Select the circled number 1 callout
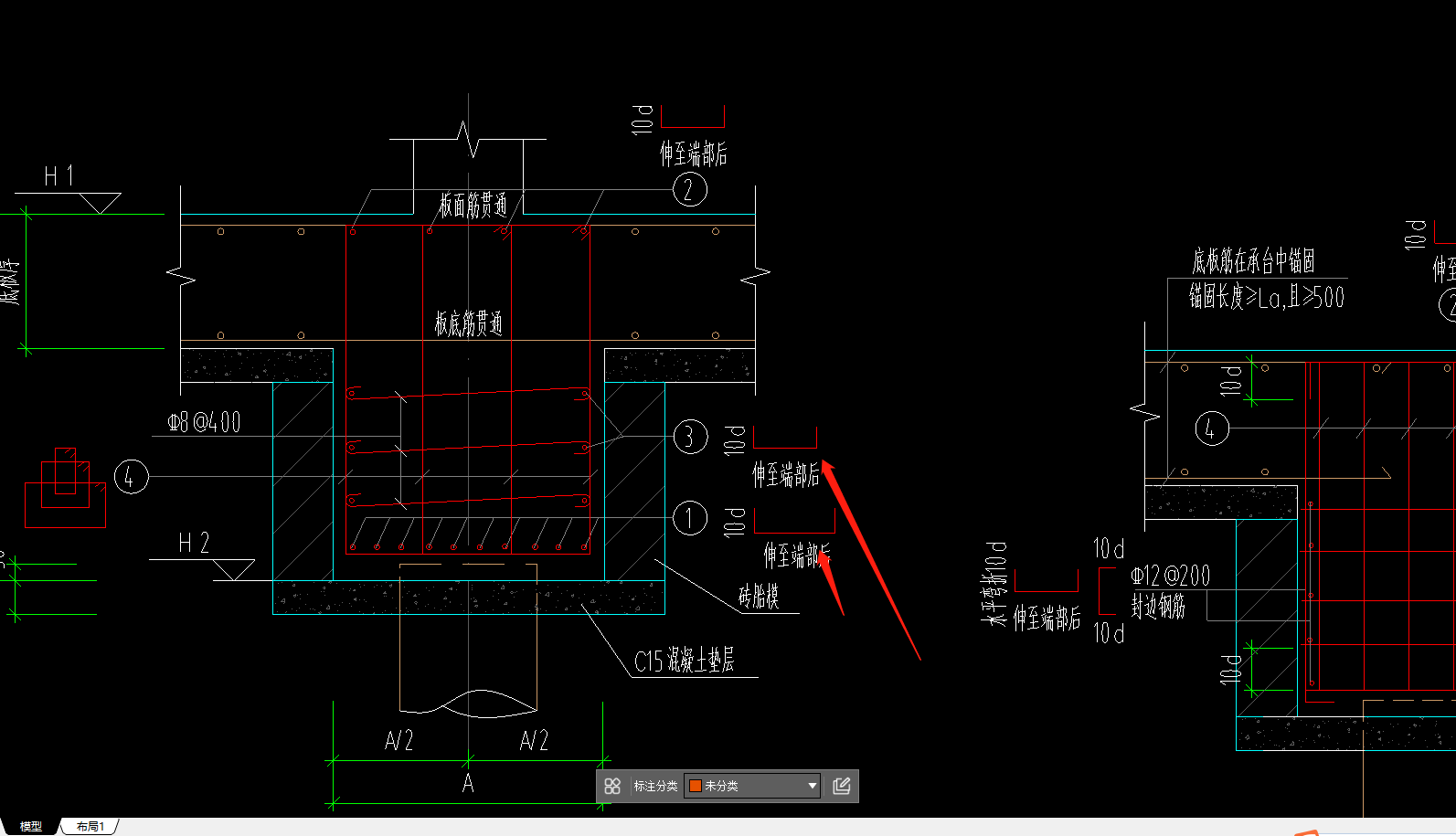This screenshot has width=1456, height=836. (690, 519)
